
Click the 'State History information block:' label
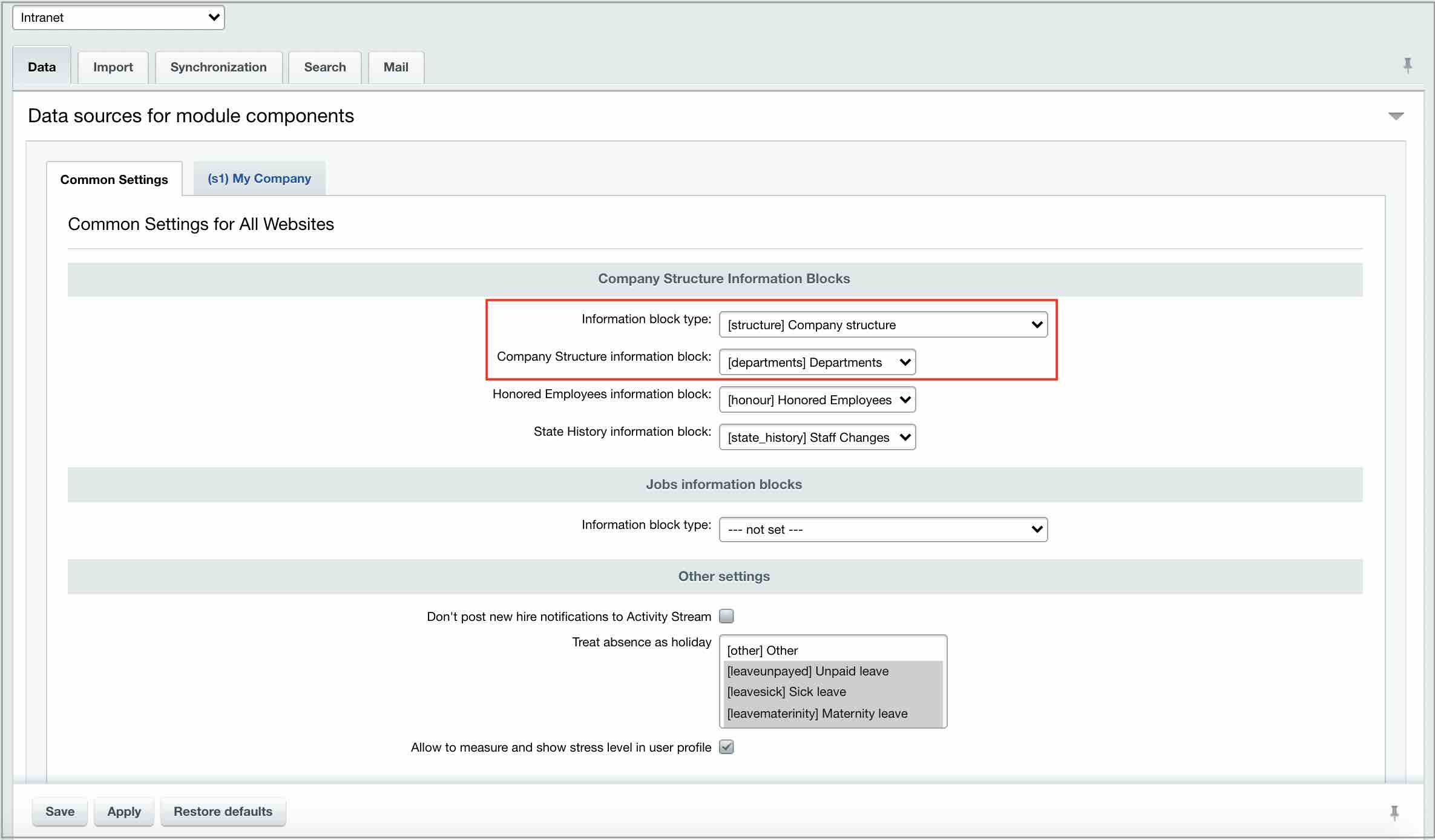(x=622, y=431)
